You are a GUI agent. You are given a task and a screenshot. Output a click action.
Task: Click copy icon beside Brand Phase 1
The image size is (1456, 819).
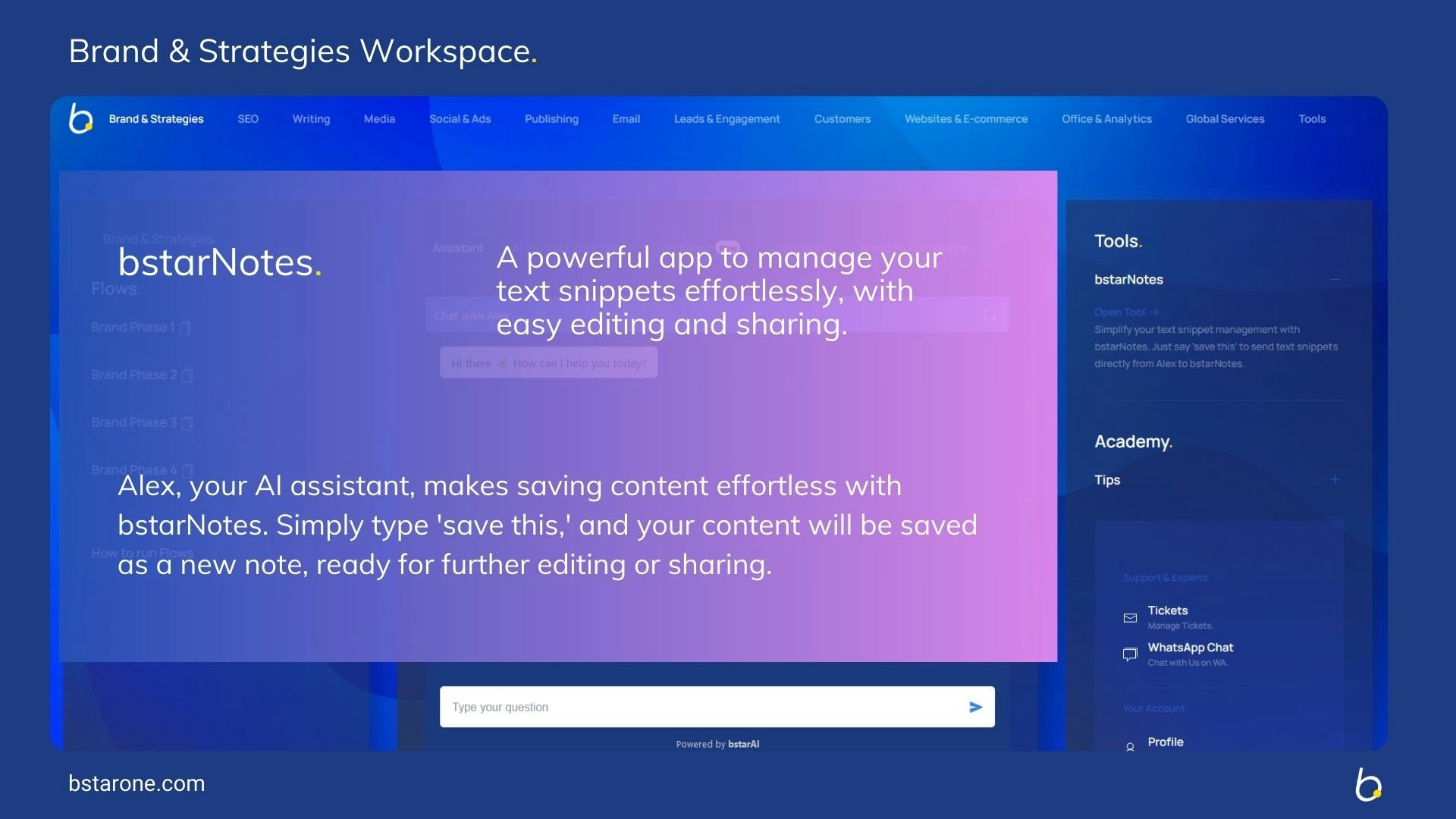coord(185,328)
